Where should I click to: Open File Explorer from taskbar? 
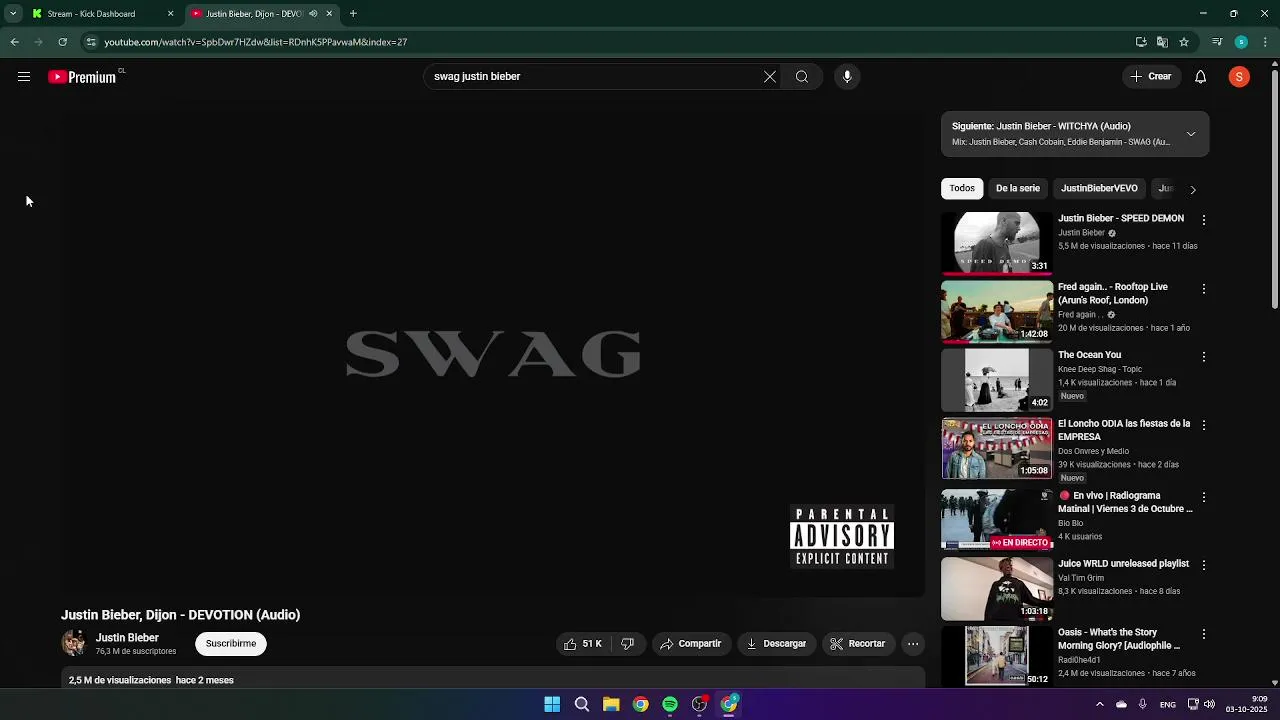pyautogui.click(x=611, y=704)
